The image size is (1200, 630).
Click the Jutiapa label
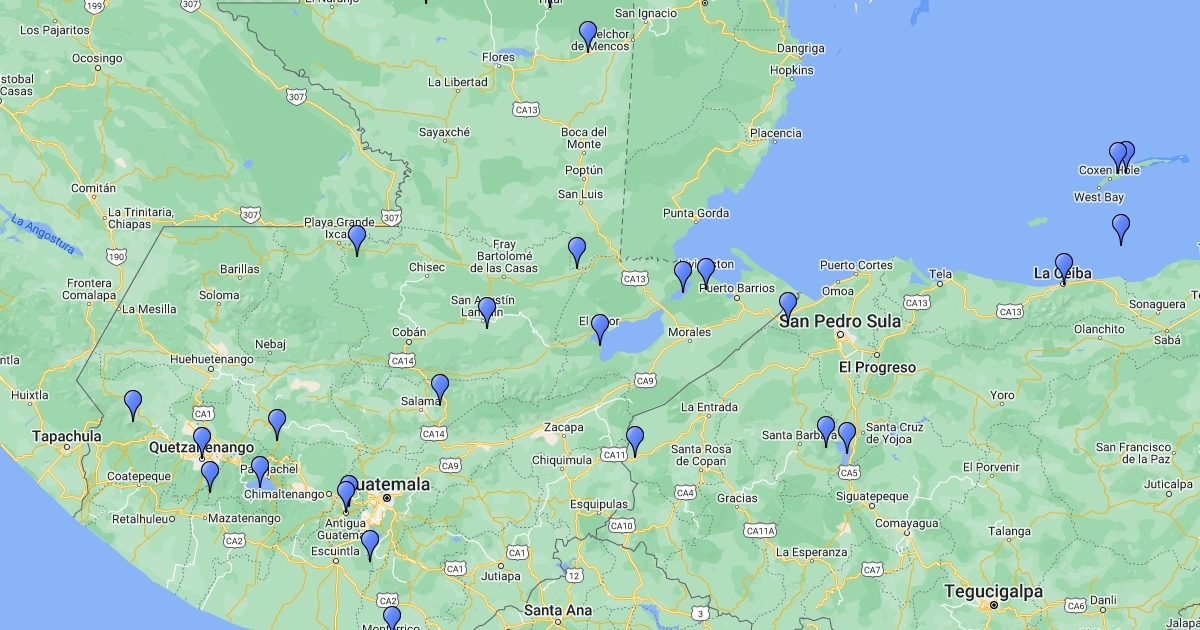pos(501,576)
